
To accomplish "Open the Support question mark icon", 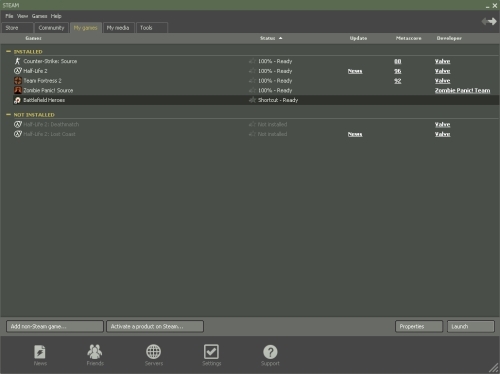I will (270, 352).
